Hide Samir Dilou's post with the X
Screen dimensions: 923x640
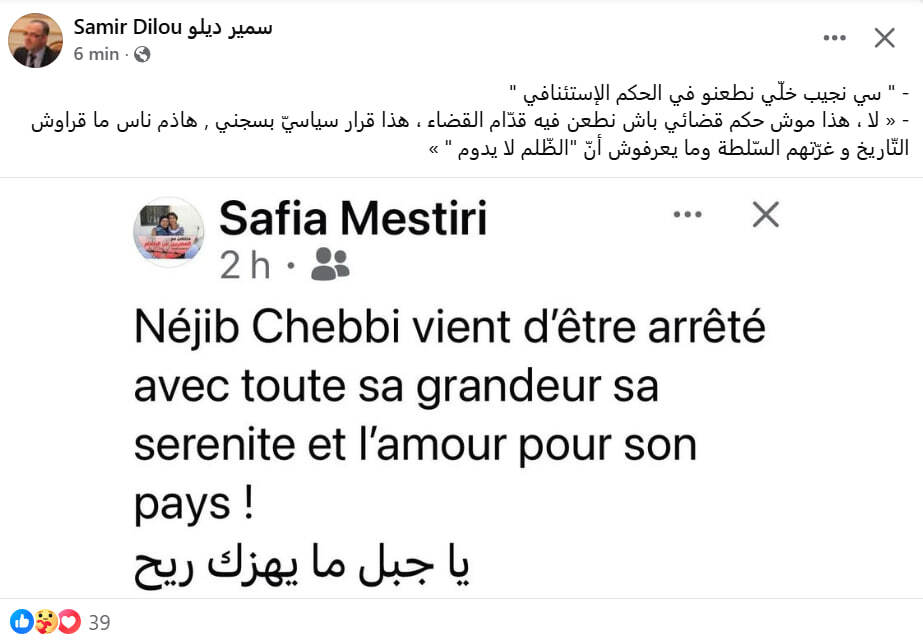click(x=884, y=38)
